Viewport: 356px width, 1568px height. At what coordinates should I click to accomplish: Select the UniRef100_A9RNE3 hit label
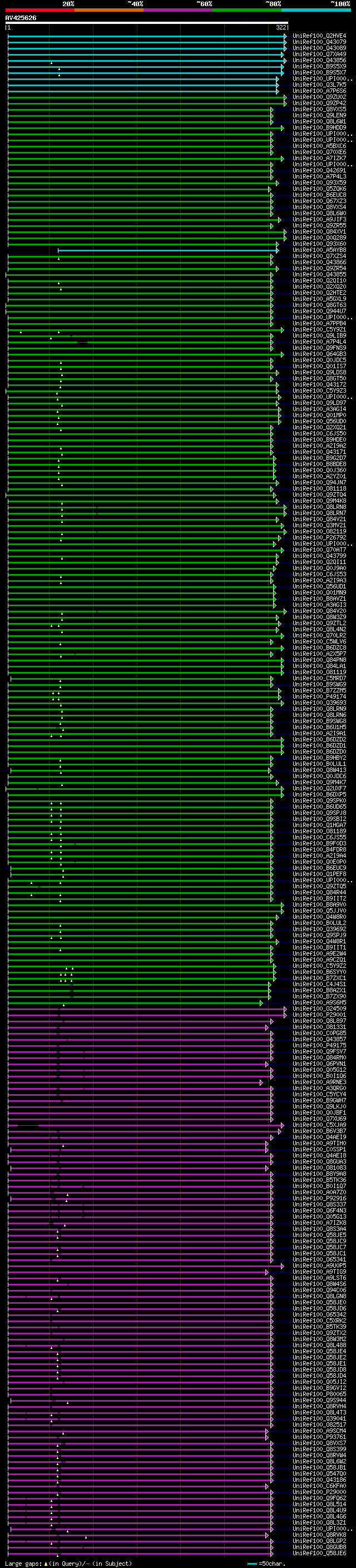pos(319,1082)
